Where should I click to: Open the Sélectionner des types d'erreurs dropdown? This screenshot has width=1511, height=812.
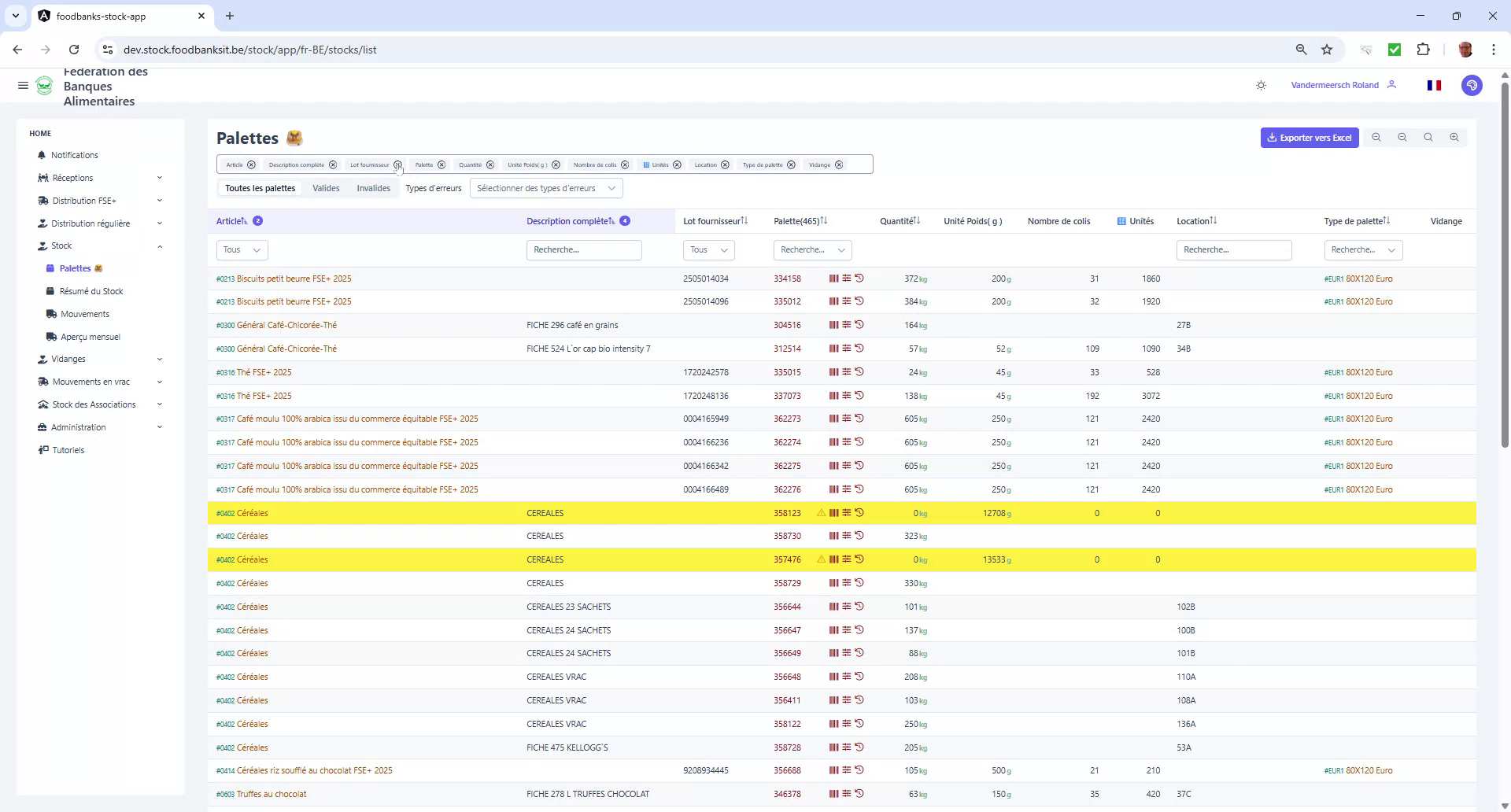coord(545,188)
